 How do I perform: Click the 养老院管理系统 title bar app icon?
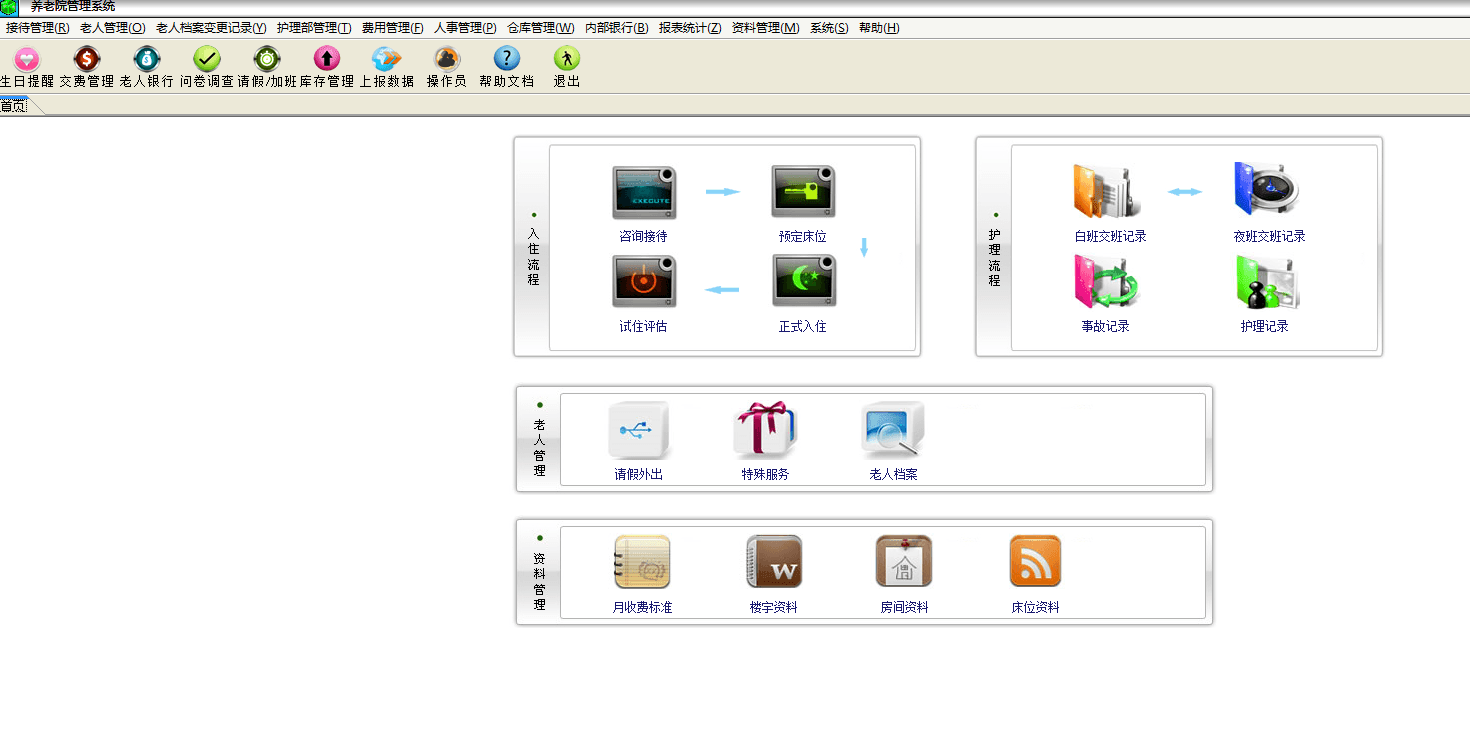[9, 7]
